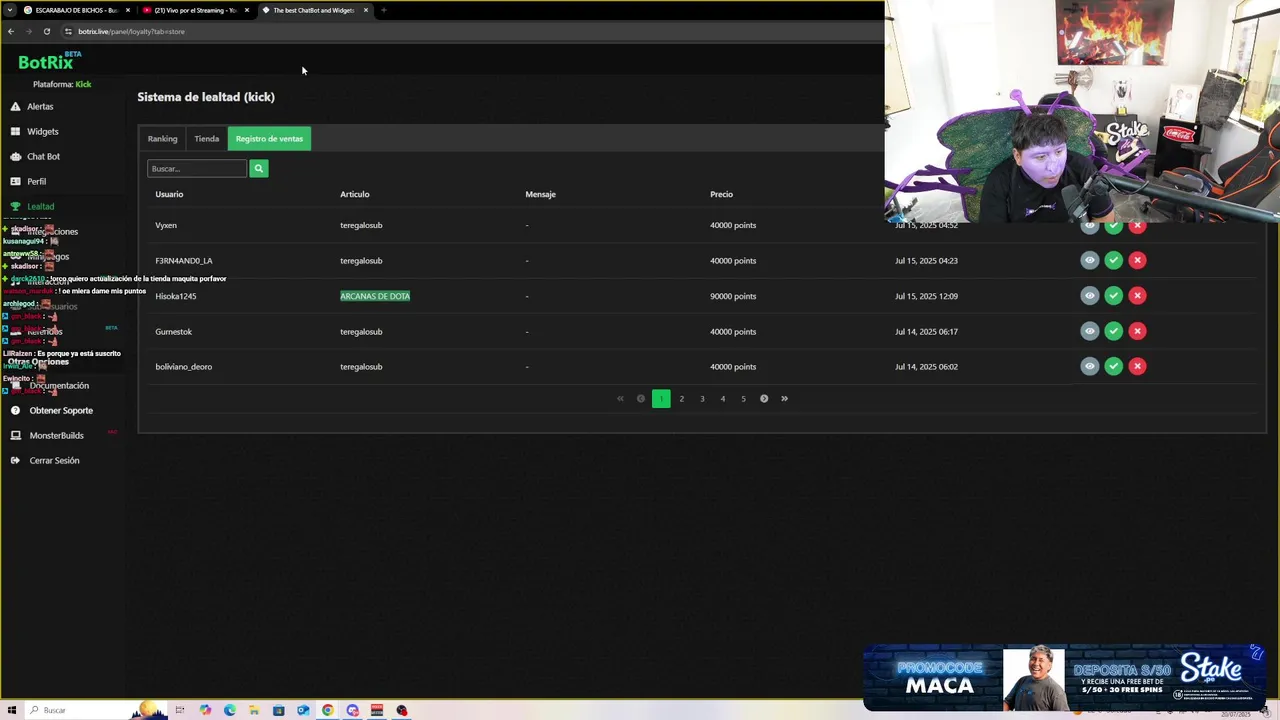1280x720 pixels.
Task: Open the browser tab search dropdown
Action: 9,10
